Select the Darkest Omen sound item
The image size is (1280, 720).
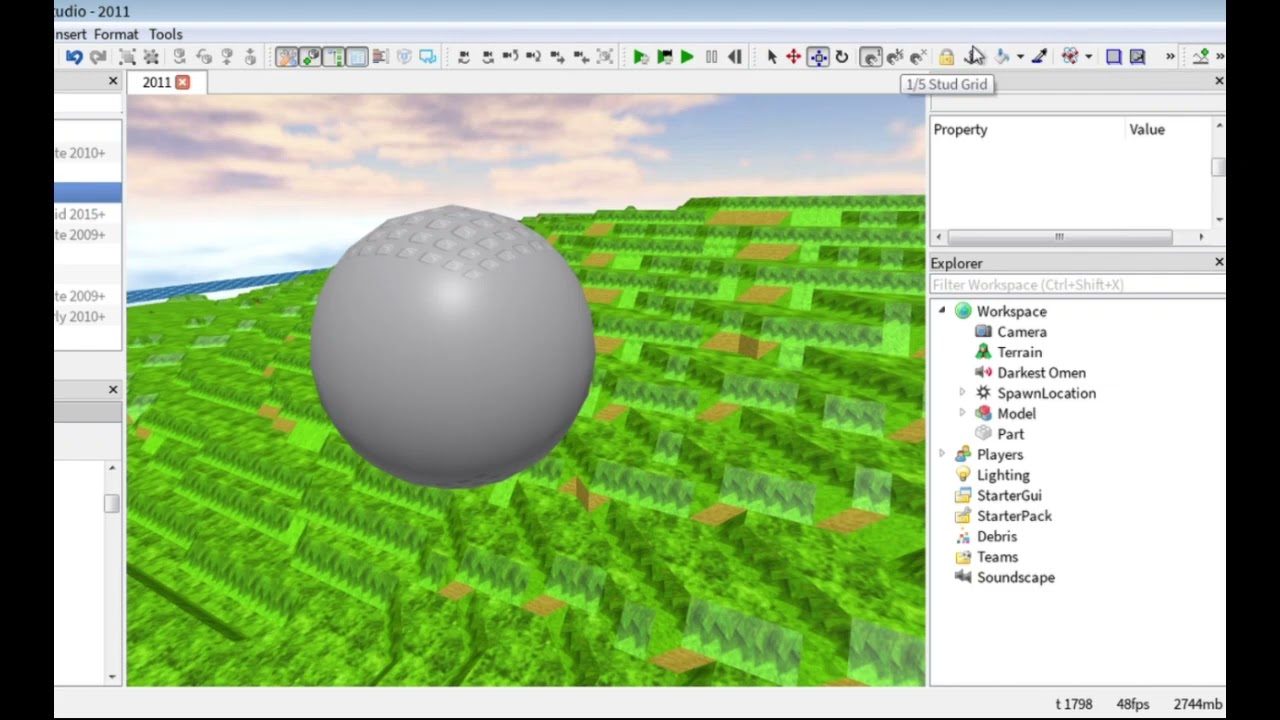(1041, 373)
